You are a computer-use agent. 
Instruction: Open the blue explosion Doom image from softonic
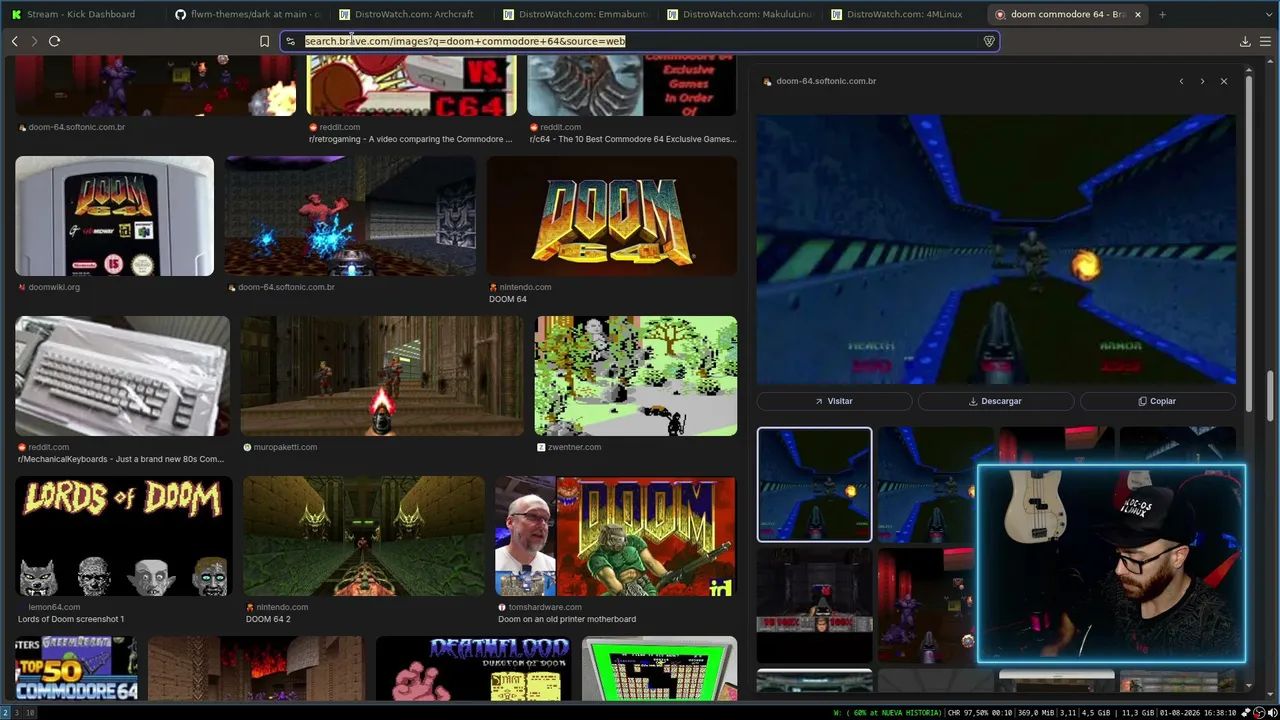point(350,216)
